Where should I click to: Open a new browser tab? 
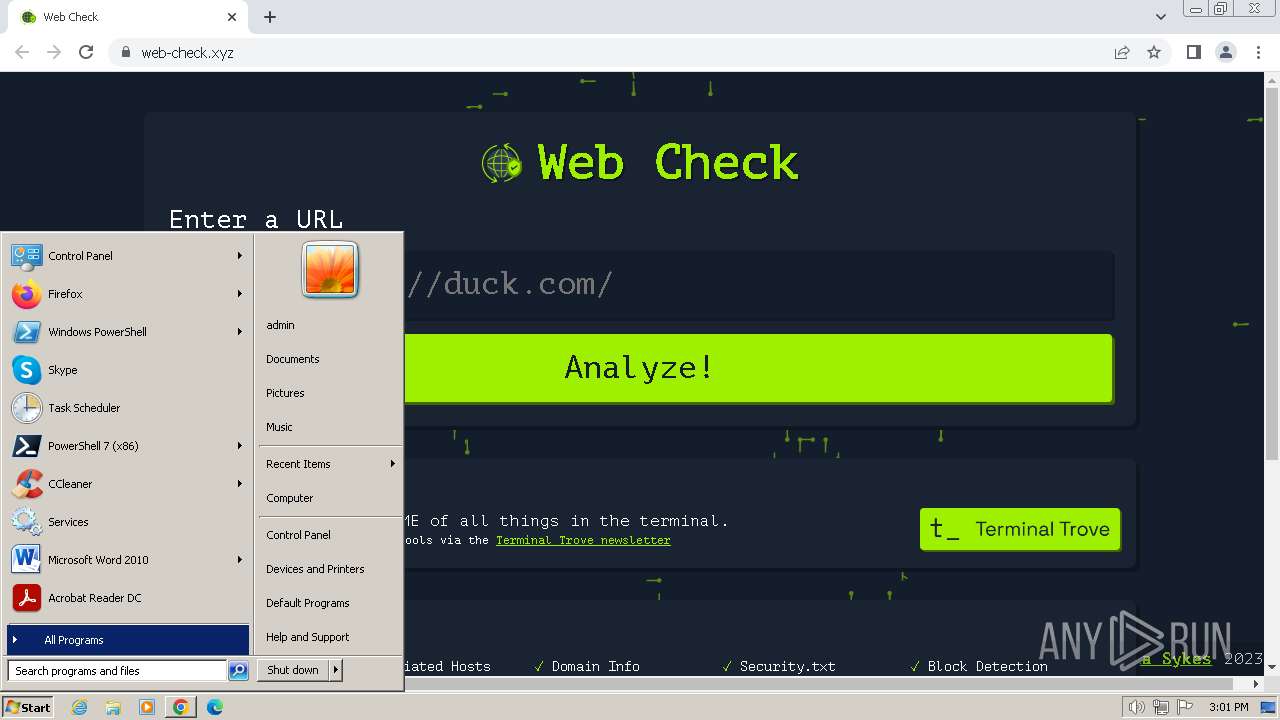(x=270, y=17)
